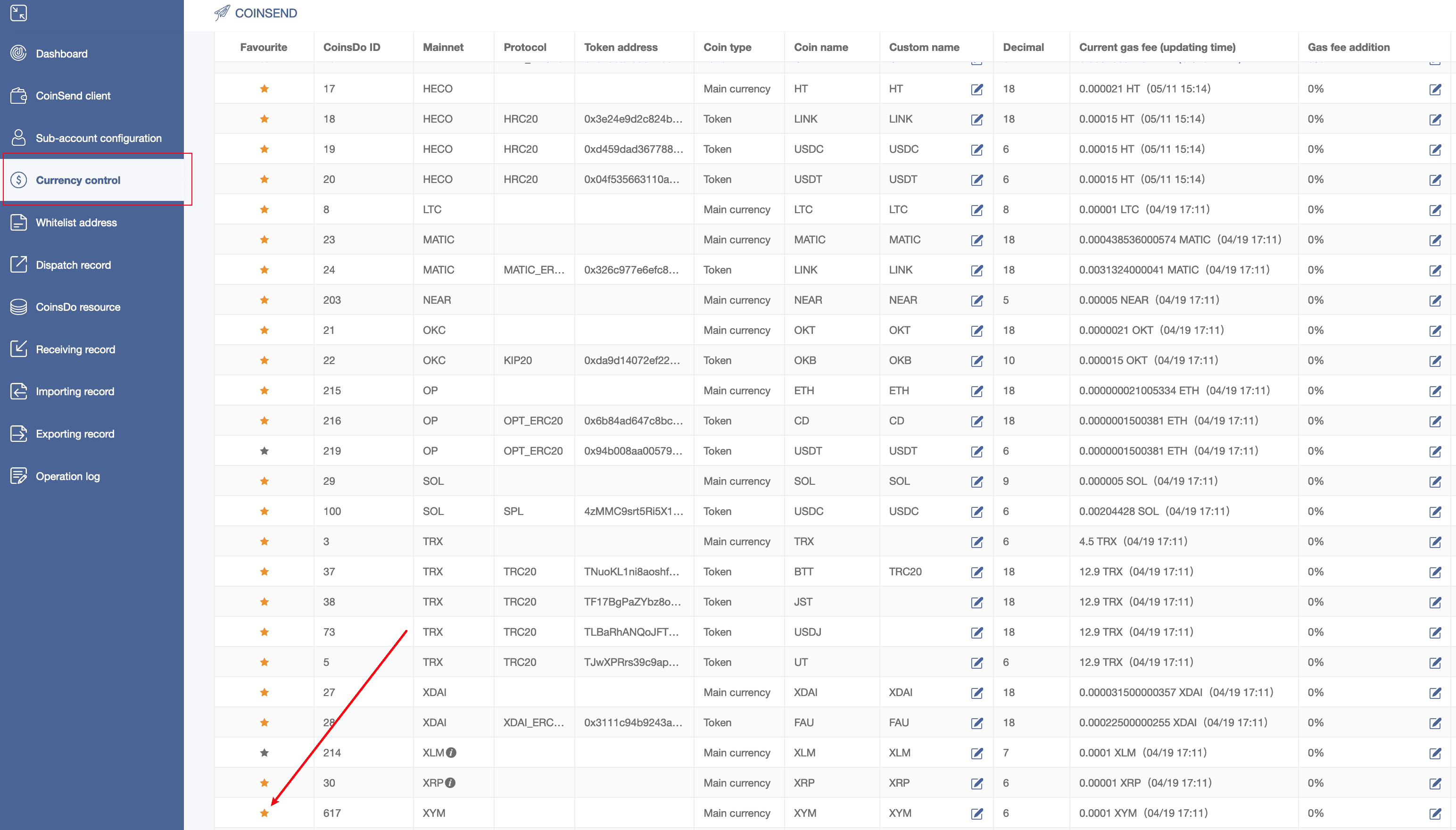Edit custom name of BTT token row
This screenshot has height=830, width=1456.
point(977,573)
